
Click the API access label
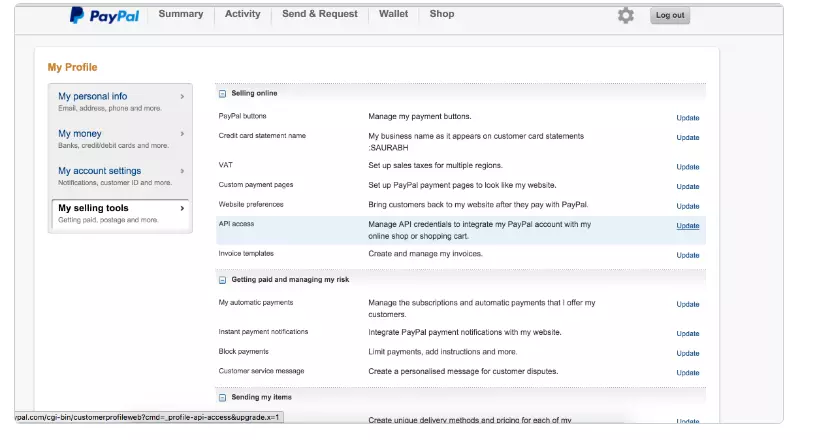(236, 224)
